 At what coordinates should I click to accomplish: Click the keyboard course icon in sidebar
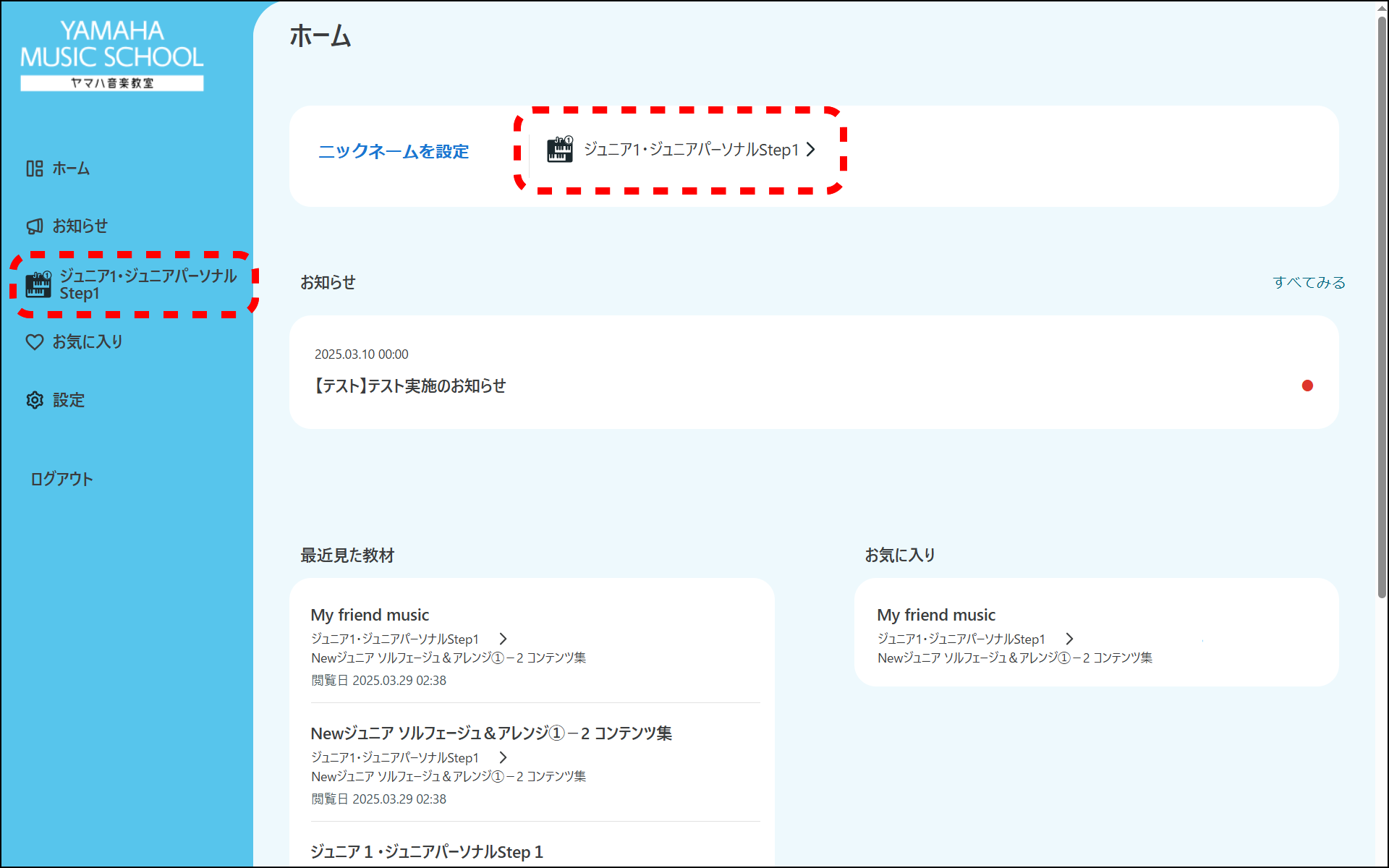38,285
